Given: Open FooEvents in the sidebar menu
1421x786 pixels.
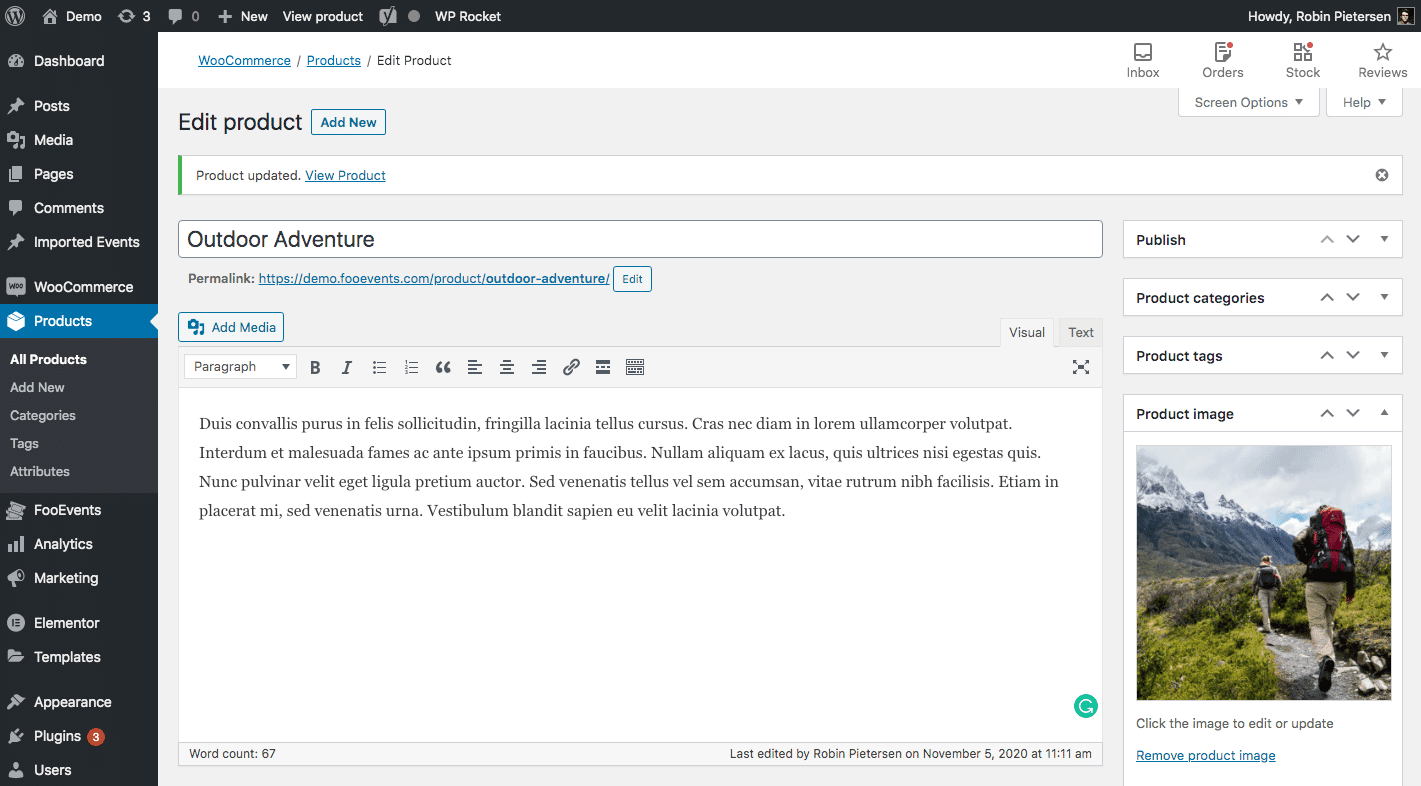Looking at the screenshot, I should 67,510.
